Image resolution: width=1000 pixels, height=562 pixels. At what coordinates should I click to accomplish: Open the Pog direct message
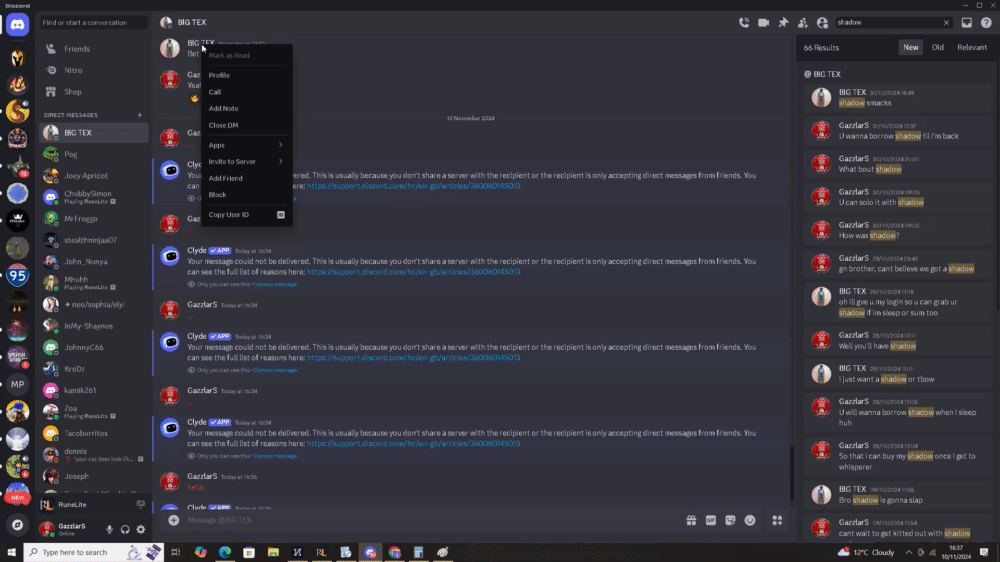coord(94,154)
